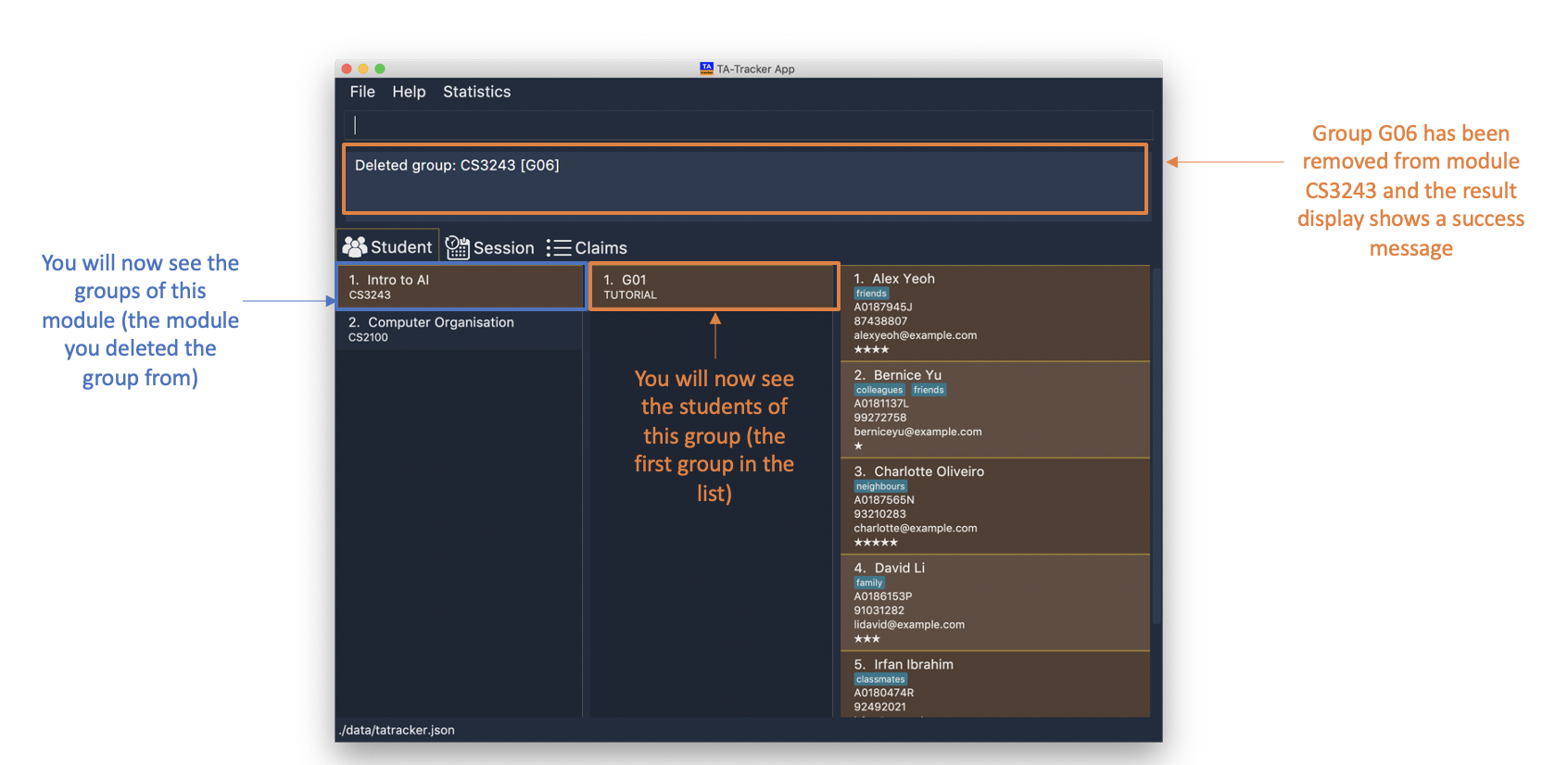Click the student list vertical scrollbar
1568x765 pixels.
1156,445
